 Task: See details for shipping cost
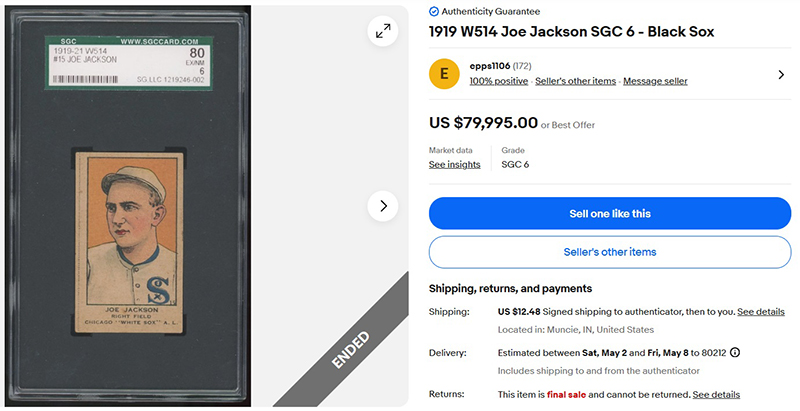pyautogui.click(x=760, y=312)
